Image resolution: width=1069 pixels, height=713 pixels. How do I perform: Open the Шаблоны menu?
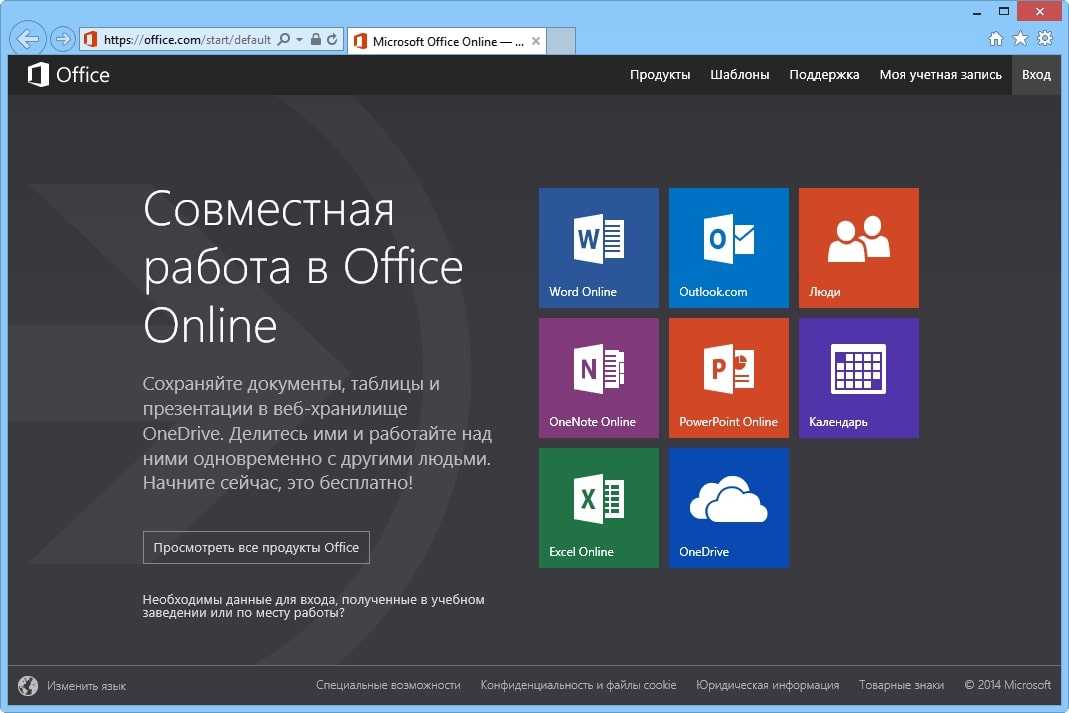coord(740,74)
